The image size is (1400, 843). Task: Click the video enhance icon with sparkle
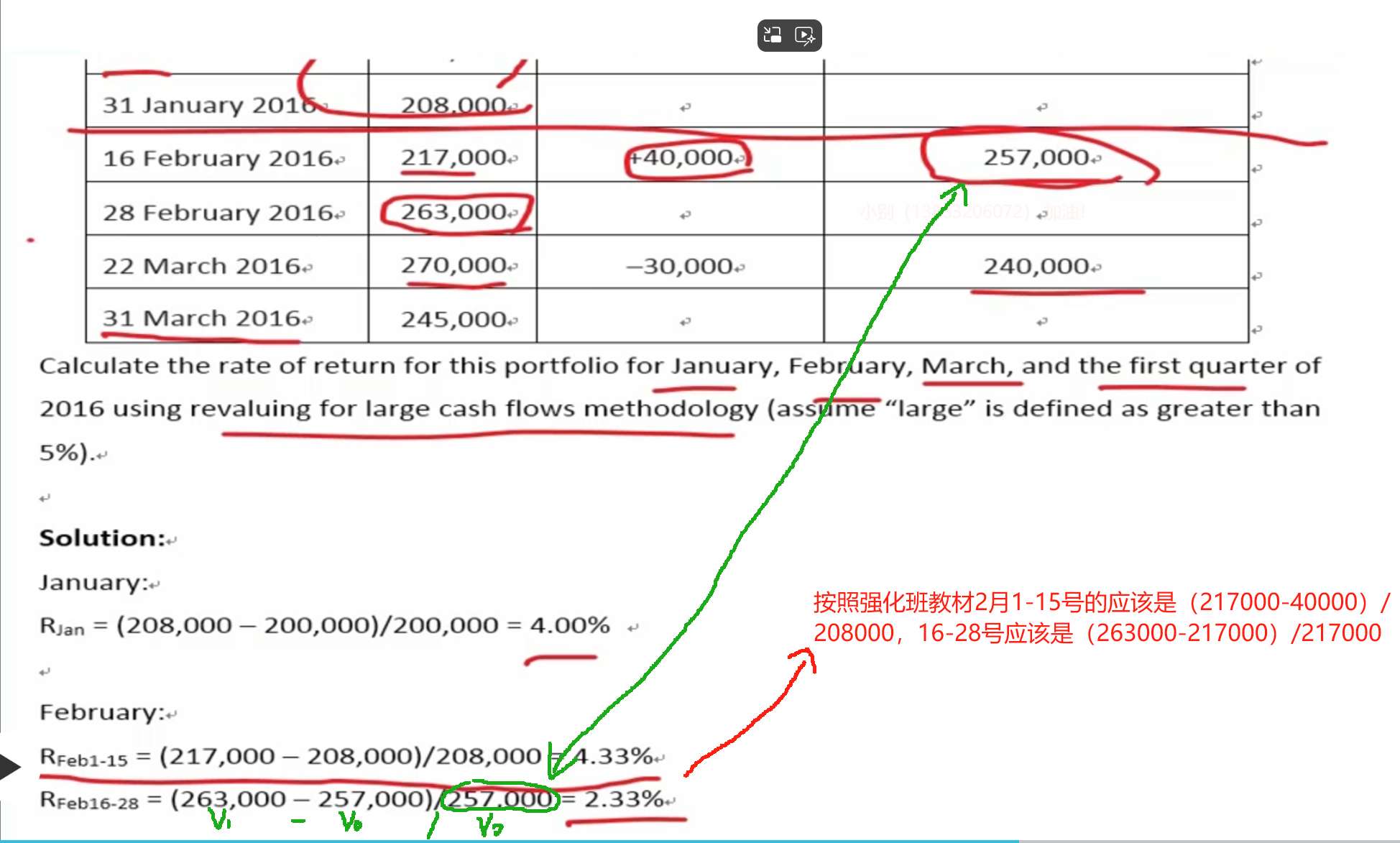805,35
